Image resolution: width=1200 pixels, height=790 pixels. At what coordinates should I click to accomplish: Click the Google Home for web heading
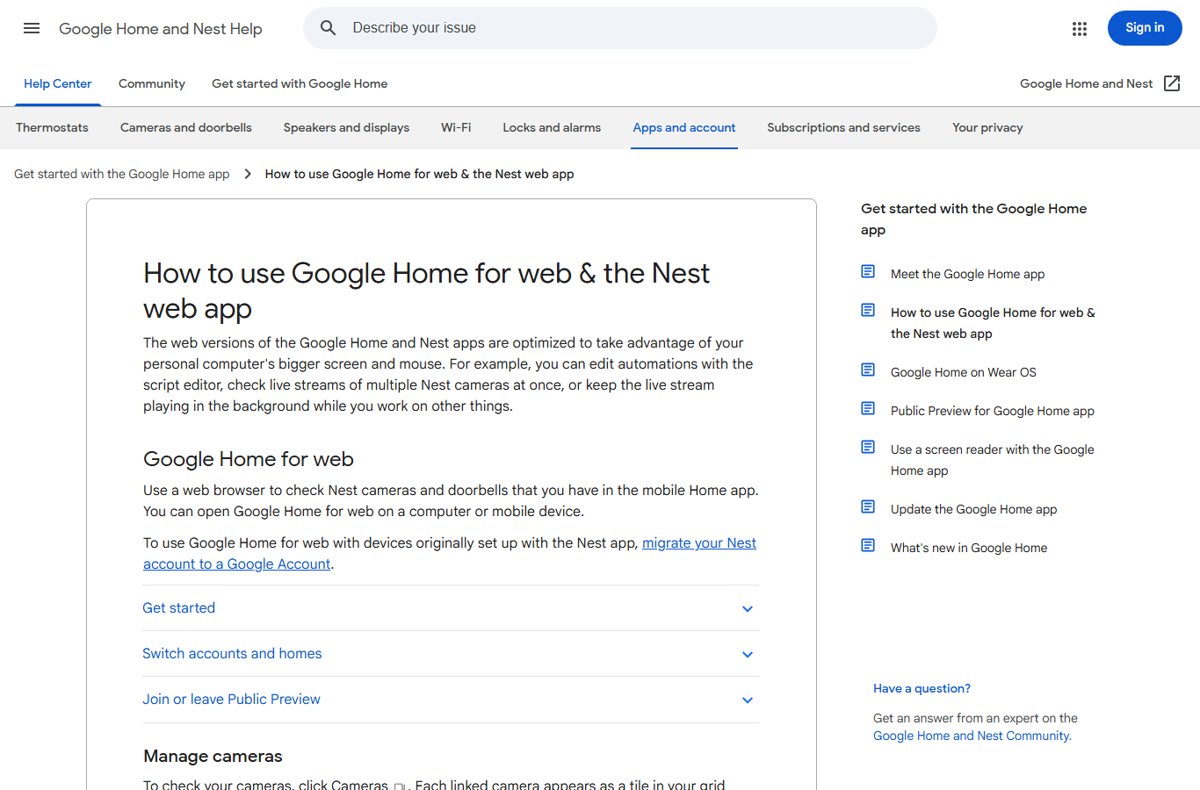coord(248,459)
